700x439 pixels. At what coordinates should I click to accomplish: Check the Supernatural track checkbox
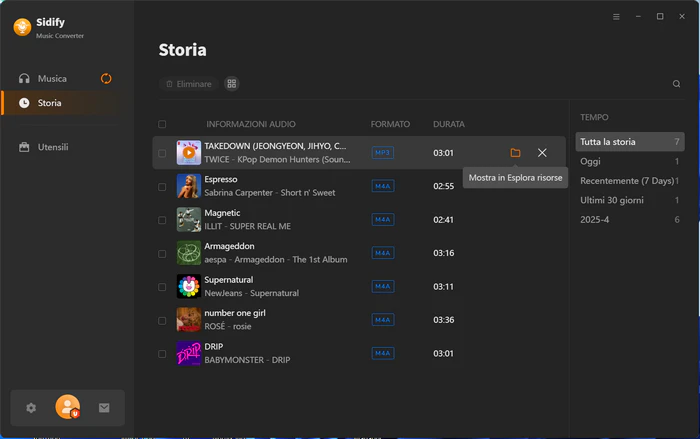point(162,287)
